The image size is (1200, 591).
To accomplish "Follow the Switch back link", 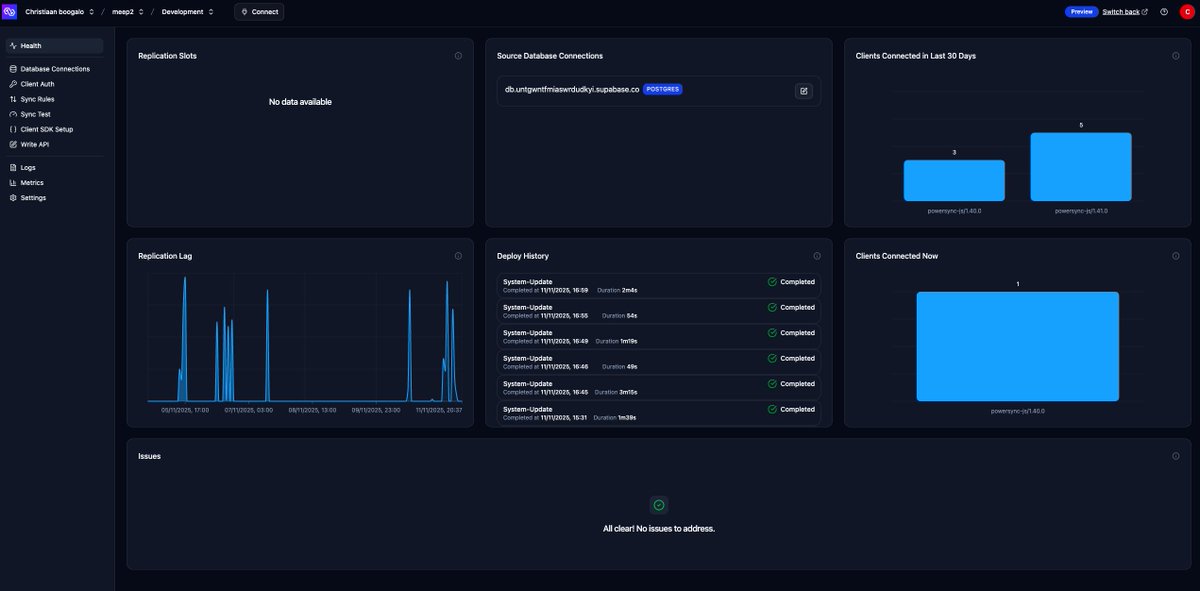I will 1121,11.
